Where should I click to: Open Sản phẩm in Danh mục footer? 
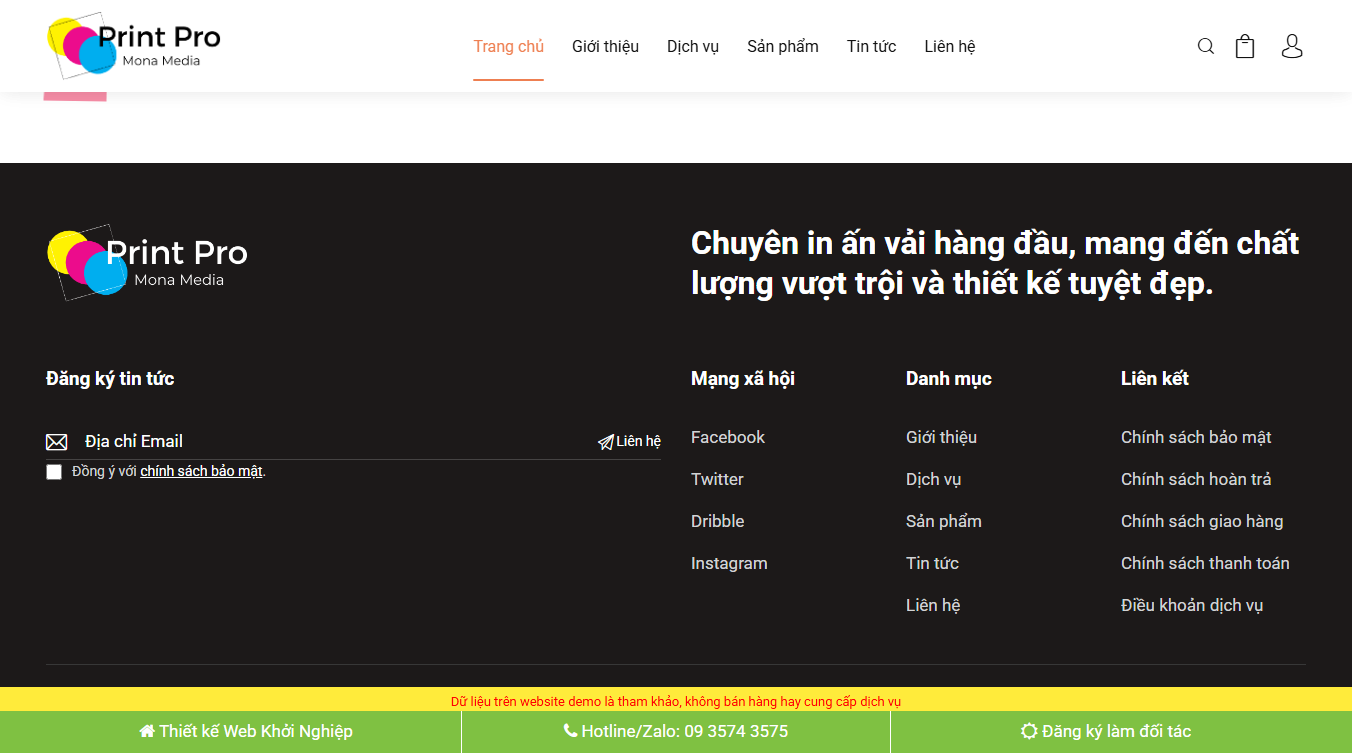944,521
